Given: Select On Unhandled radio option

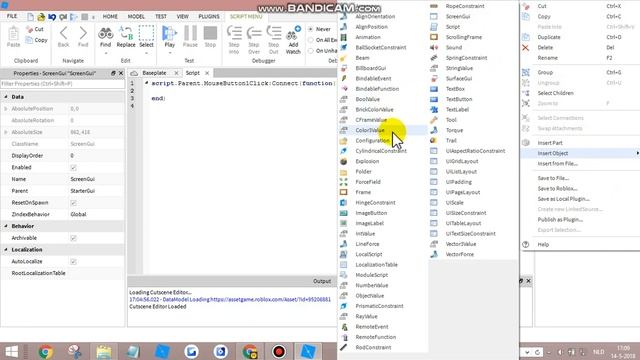Looking at the screenshot, I should (x=311, y=51).
